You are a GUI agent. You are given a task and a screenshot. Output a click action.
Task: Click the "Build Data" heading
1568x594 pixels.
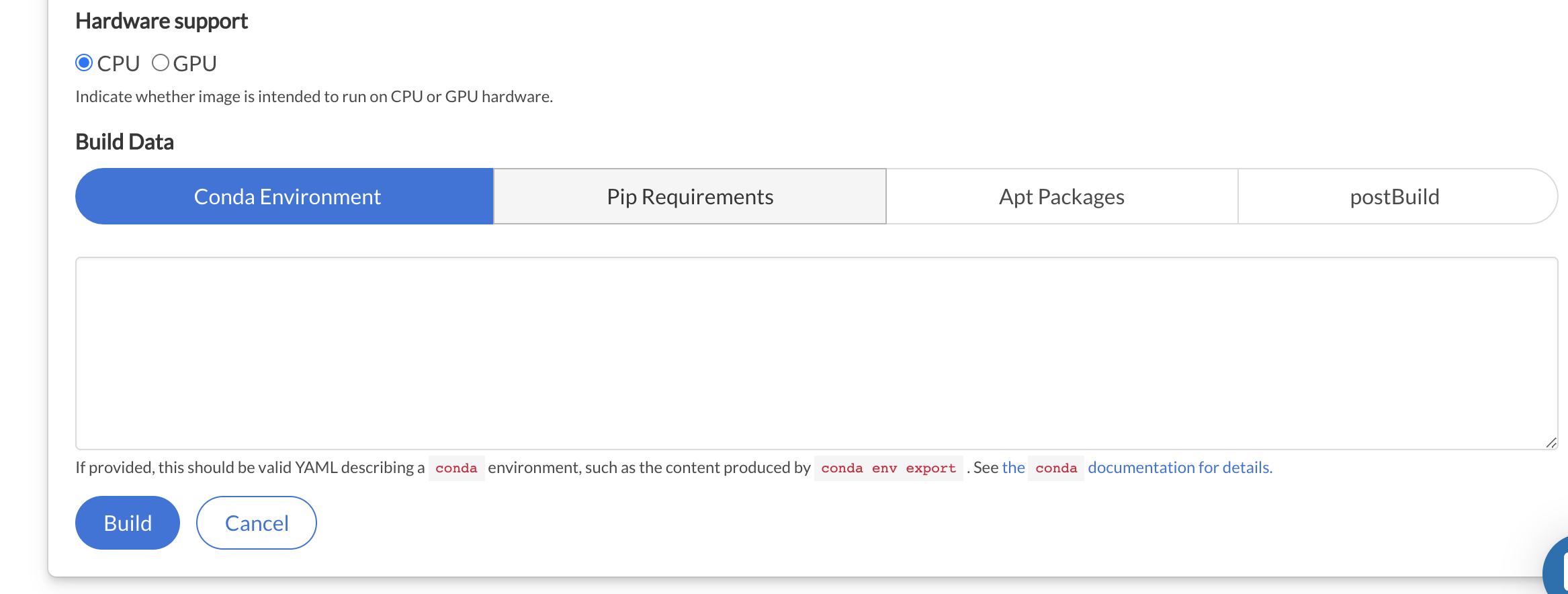pos(124,142)
